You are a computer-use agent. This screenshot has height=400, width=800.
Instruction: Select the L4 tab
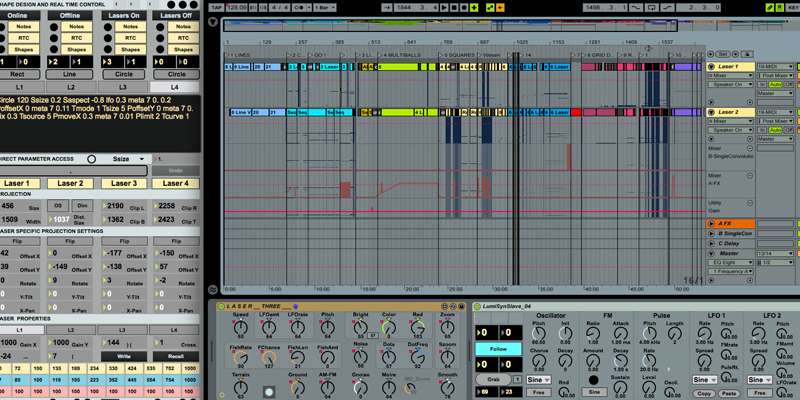176,88
